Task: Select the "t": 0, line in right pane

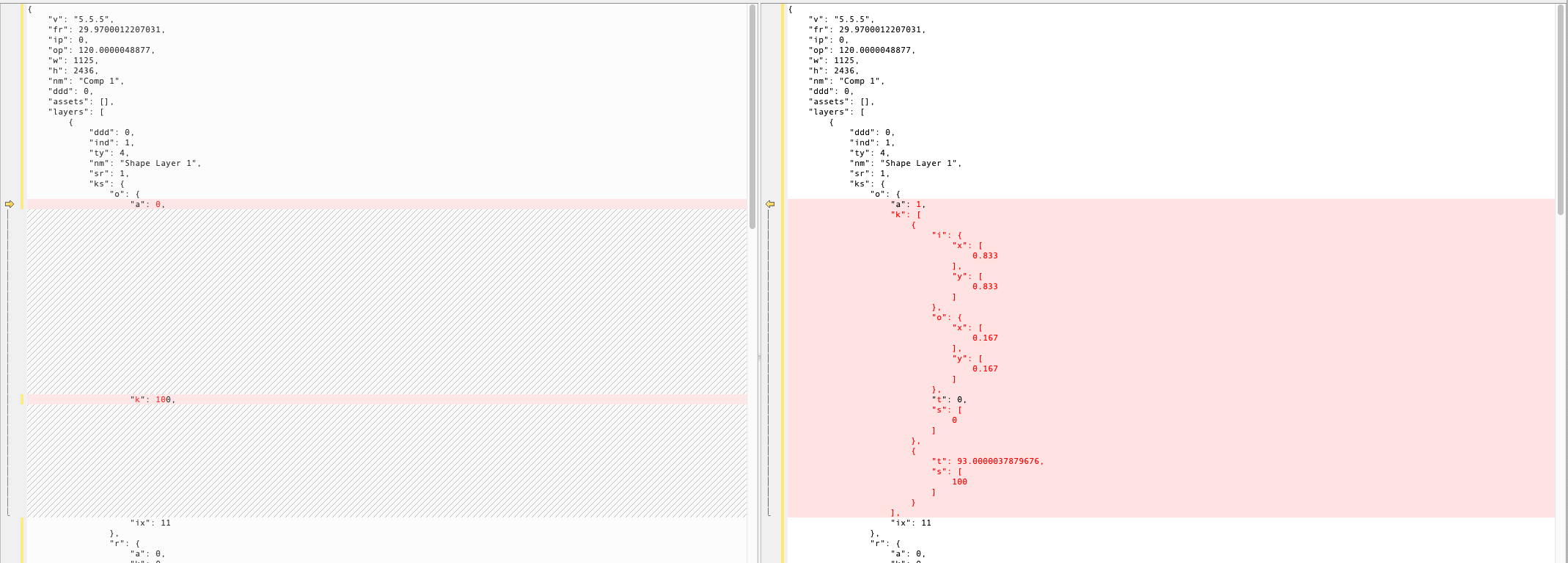Action: tap(950, 399)
